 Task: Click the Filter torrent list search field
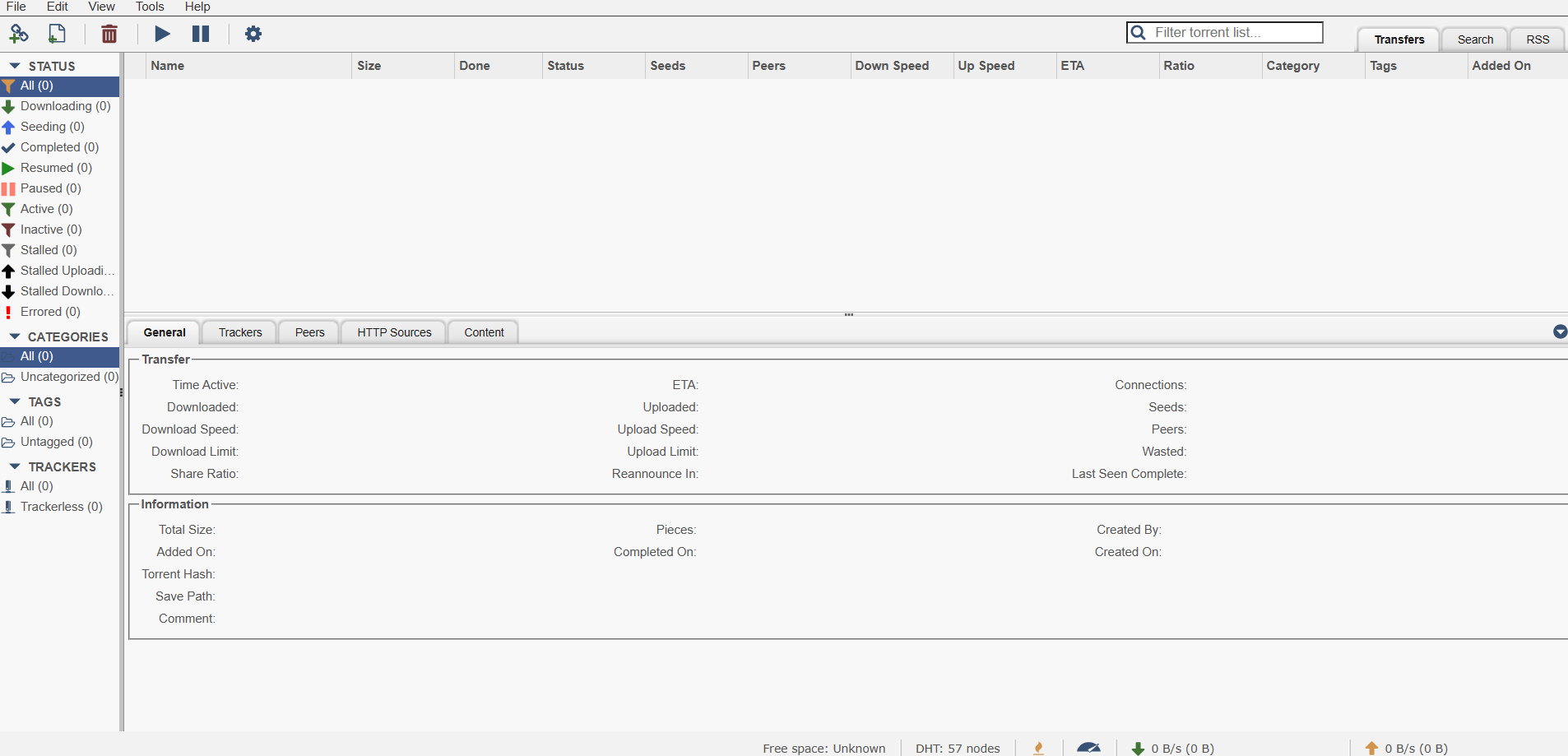tap(1234, 32)
